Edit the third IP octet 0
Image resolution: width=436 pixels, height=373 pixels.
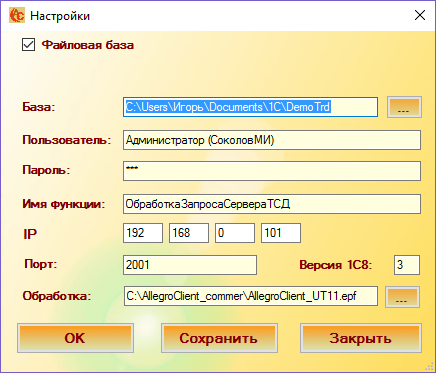pos(235,233)
